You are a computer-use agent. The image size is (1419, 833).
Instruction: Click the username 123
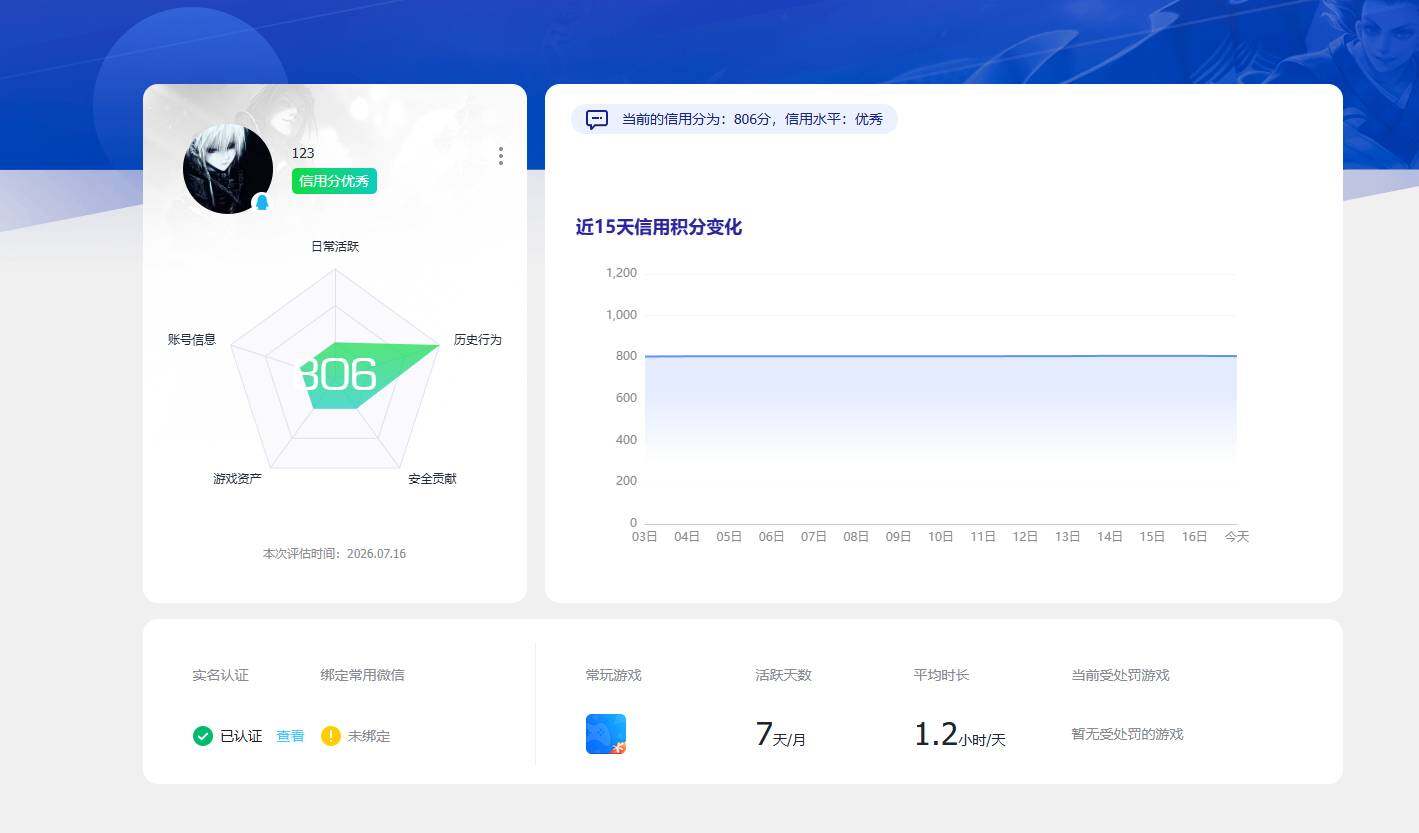click(x=303, y=153)
